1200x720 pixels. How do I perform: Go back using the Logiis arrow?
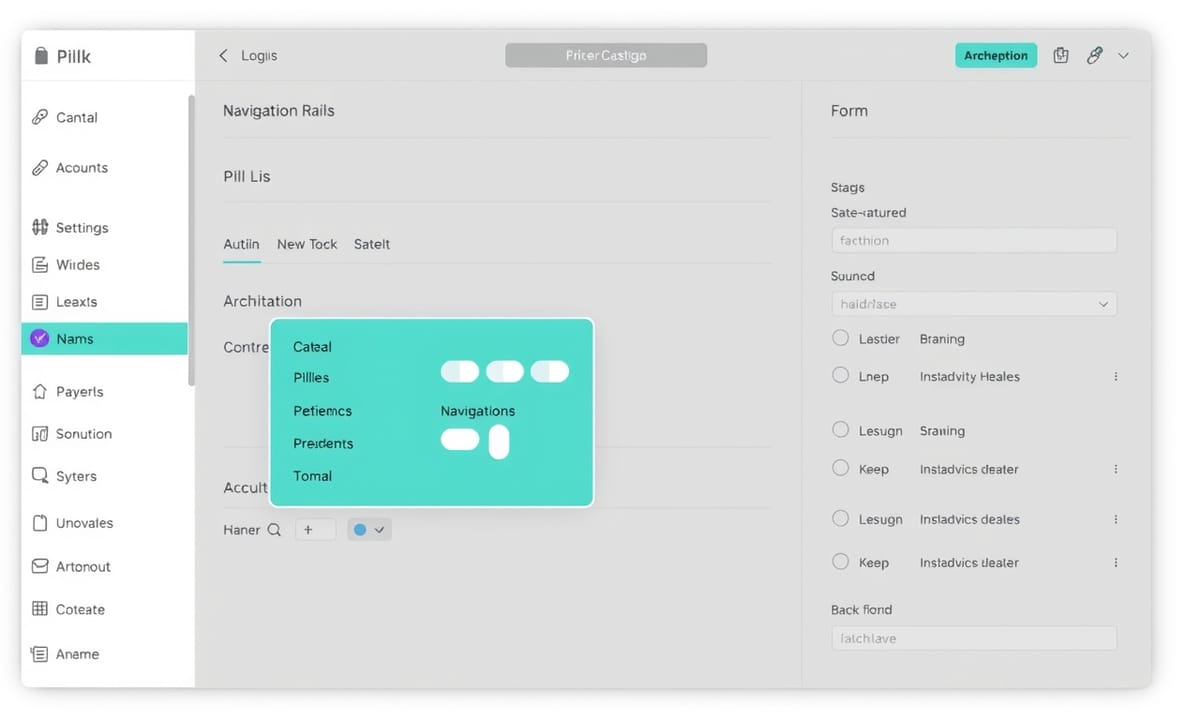point(224,56)
